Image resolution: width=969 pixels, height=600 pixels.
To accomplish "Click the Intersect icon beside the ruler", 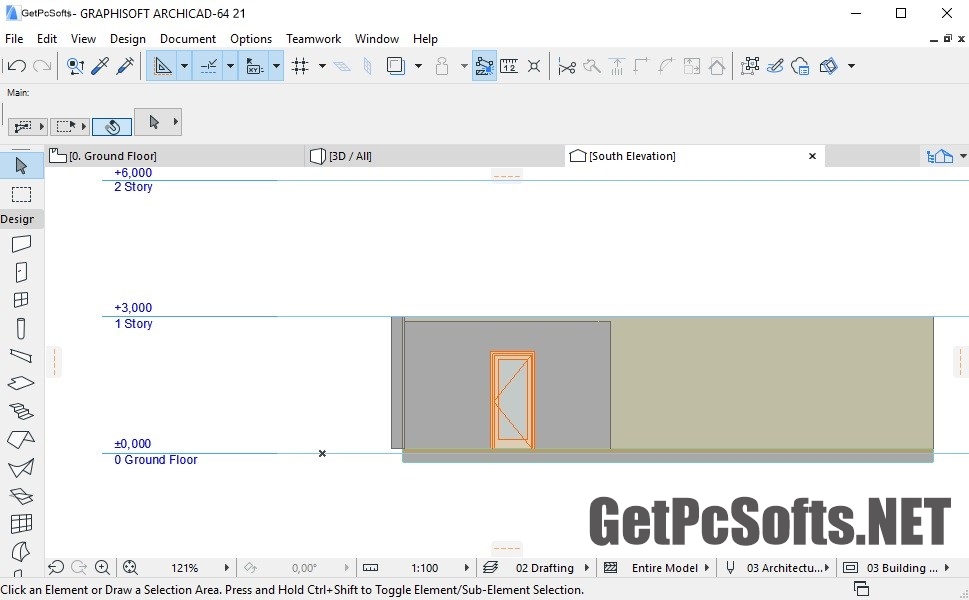I will click(534, 65).
